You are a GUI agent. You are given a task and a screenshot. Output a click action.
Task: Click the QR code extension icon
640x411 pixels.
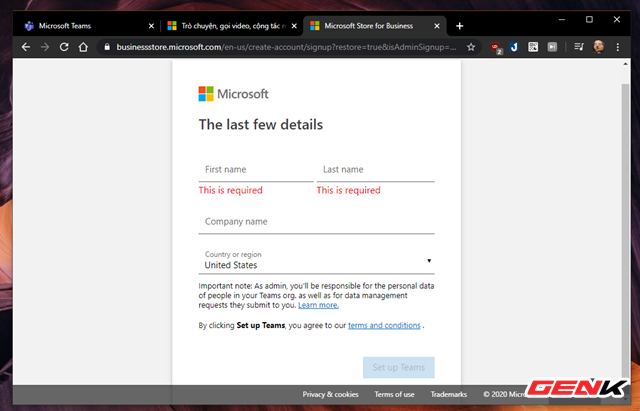pos(533,46)
